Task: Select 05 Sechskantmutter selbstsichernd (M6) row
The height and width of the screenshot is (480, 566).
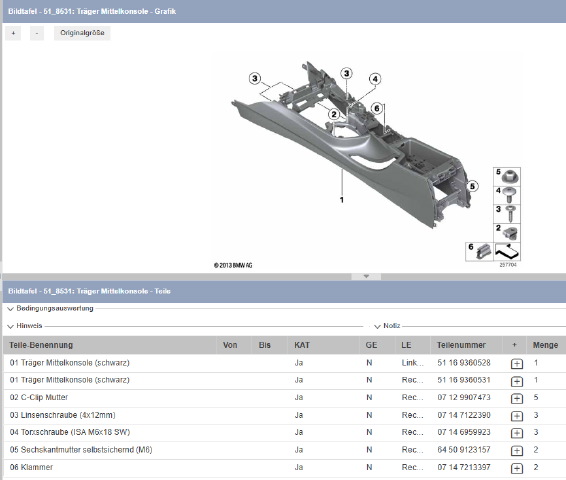Action: pyautogui.click(x=284, y=450)
